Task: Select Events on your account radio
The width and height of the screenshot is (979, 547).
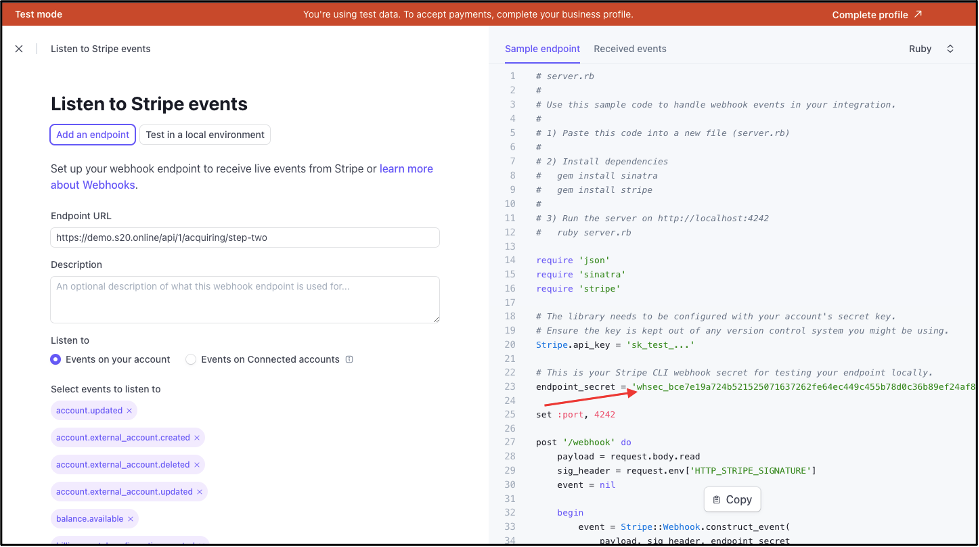Action: pyautogui.click(x=56, y=360)
